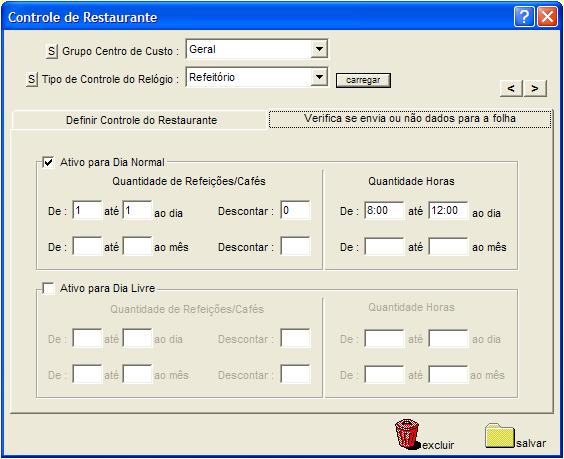Viewport: 564px width, 459px height.
Task: Click the Descontar field showing 0
Action: click(x=295, y=210)
